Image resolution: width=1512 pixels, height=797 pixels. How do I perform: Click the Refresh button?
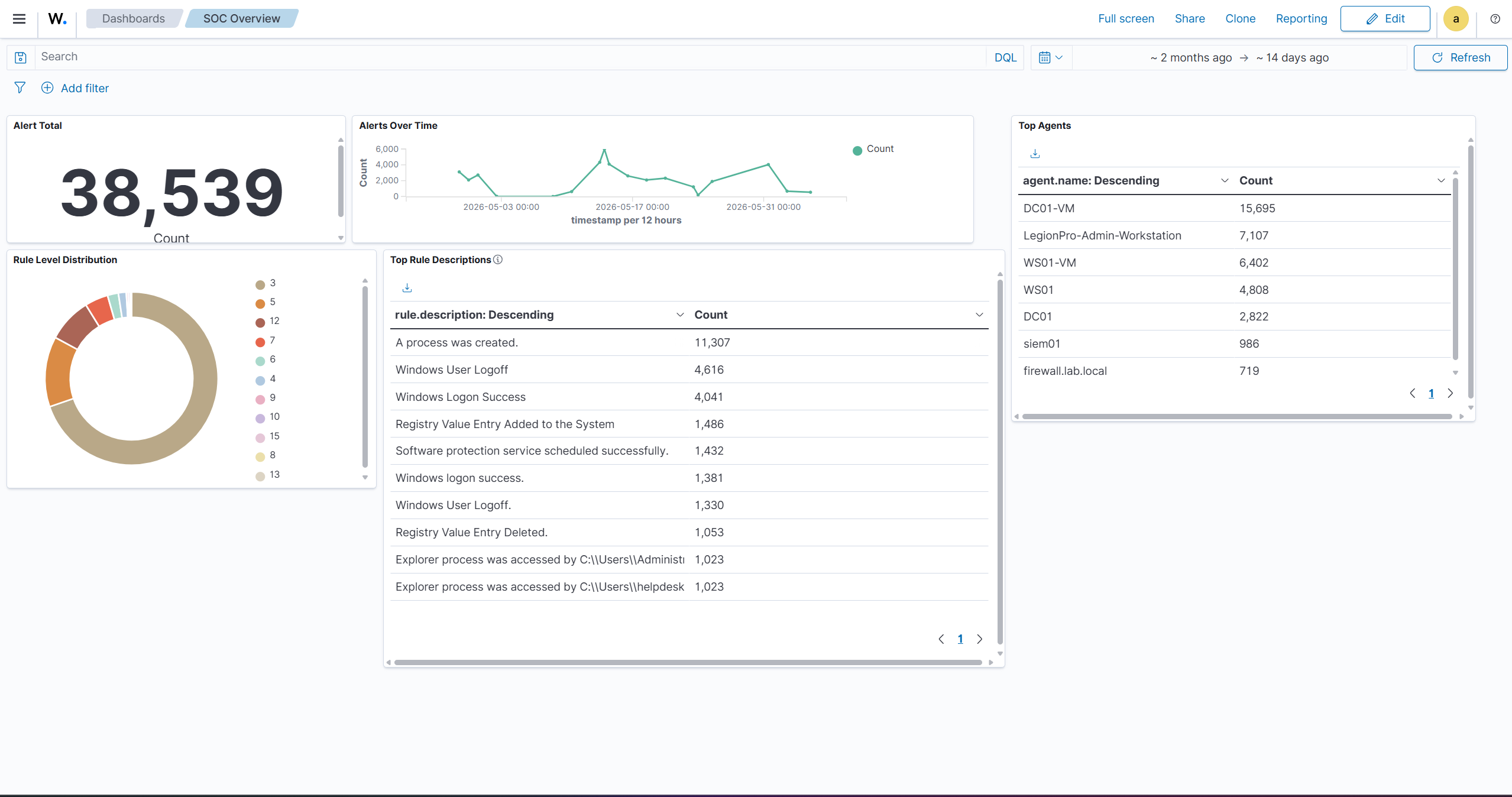click(1461, 57)
